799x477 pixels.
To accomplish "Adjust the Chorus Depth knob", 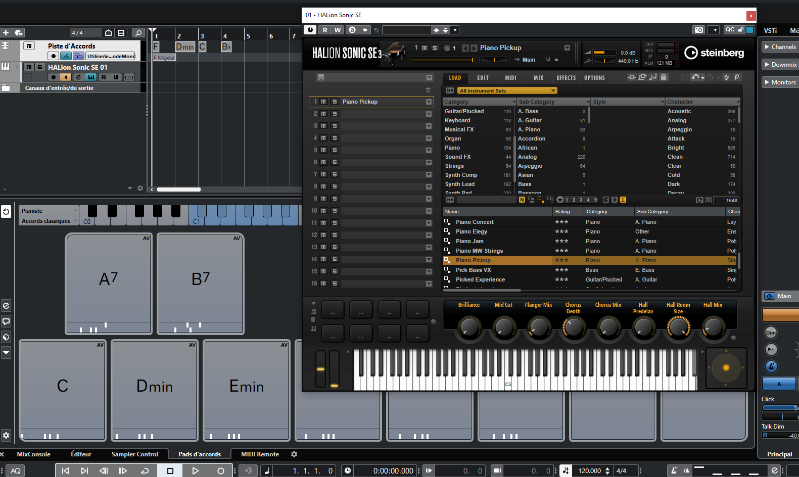I will pos(573,327).
